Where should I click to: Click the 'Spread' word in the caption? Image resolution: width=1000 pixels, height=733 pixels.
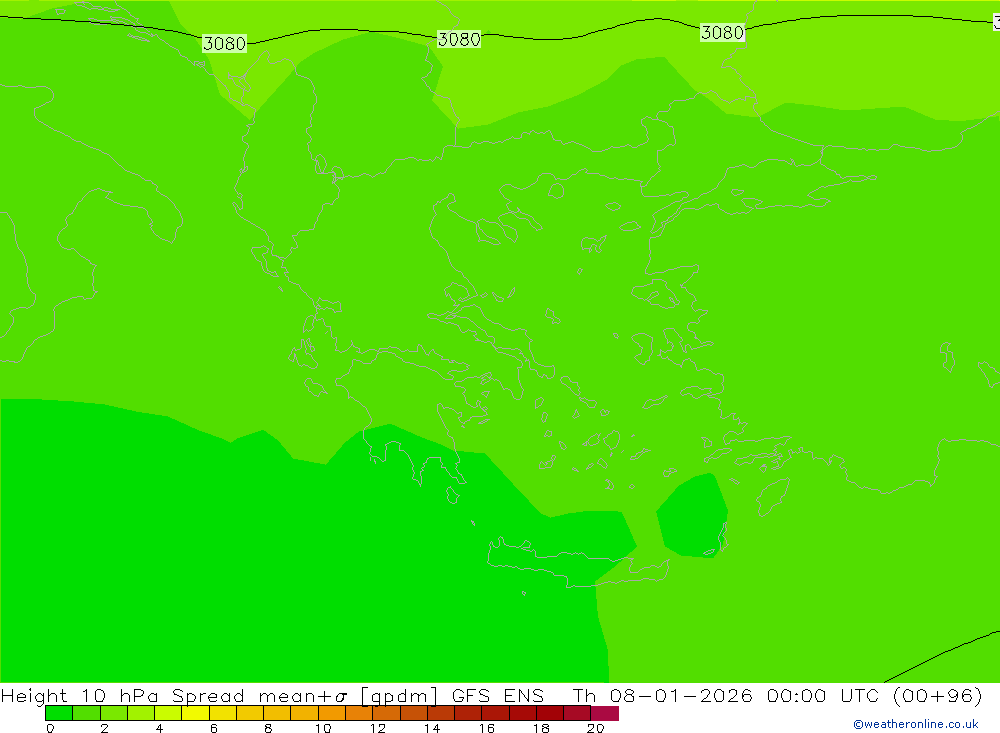208,695
